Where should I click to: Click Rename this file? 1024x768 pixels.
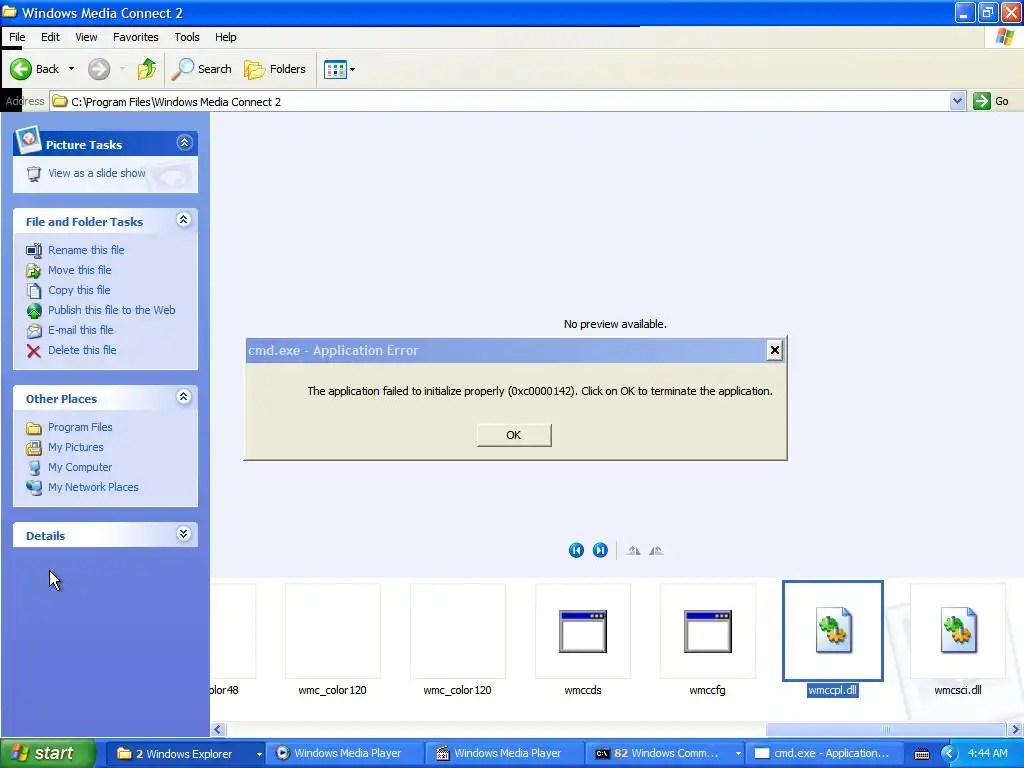coord(86,250)
